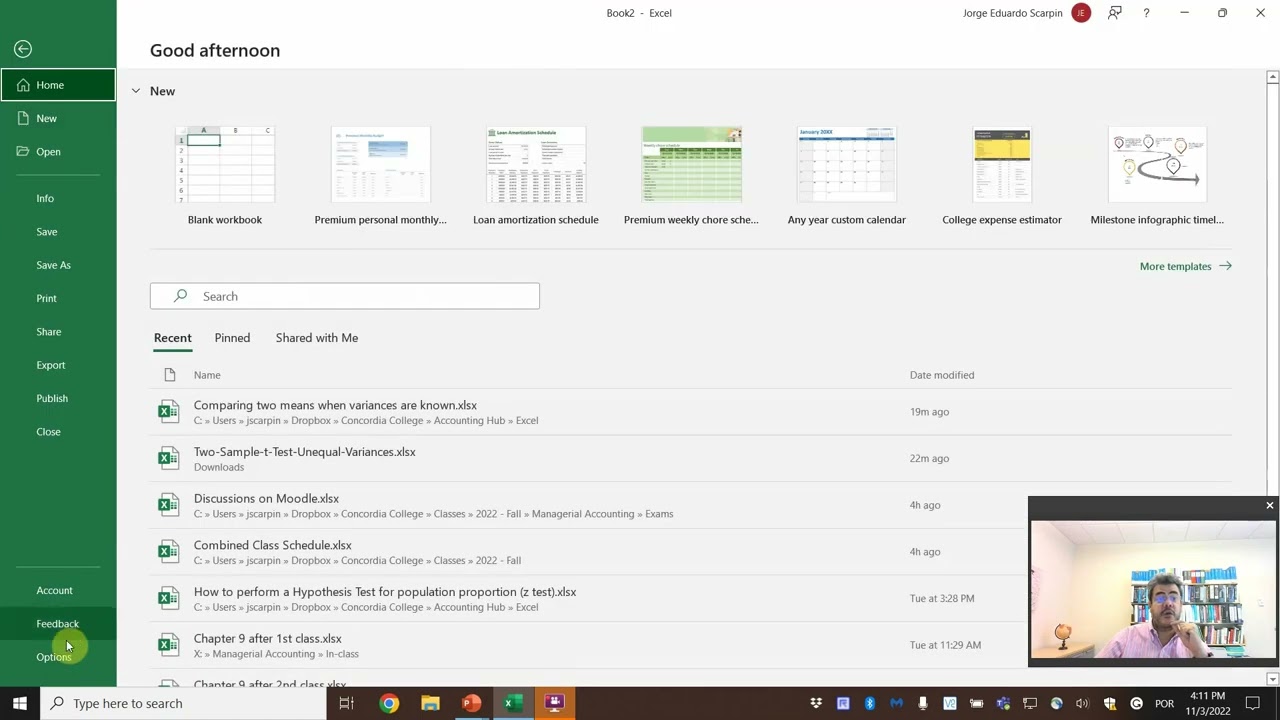Open Help with the question mark icon
The width and height of the screenshot is (1280, 720).
1146,13
